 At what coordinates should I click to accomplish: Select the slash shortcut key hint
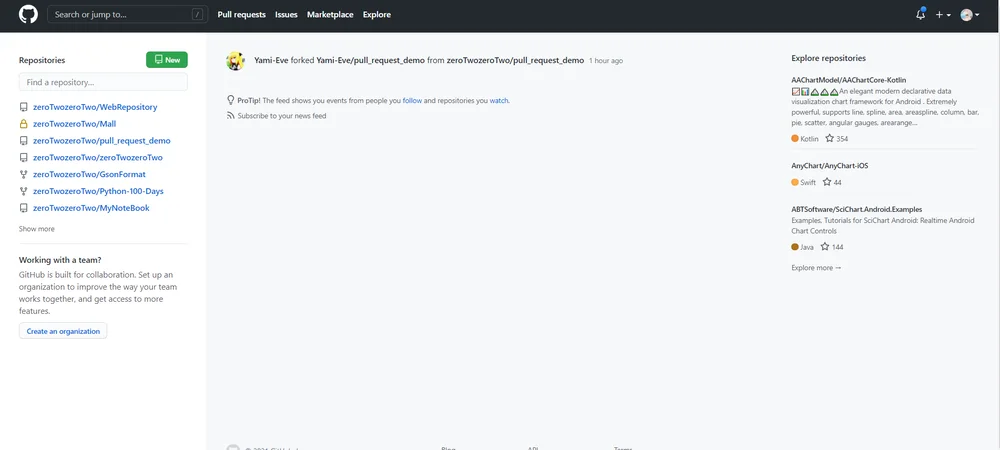(x=198, y=14)
